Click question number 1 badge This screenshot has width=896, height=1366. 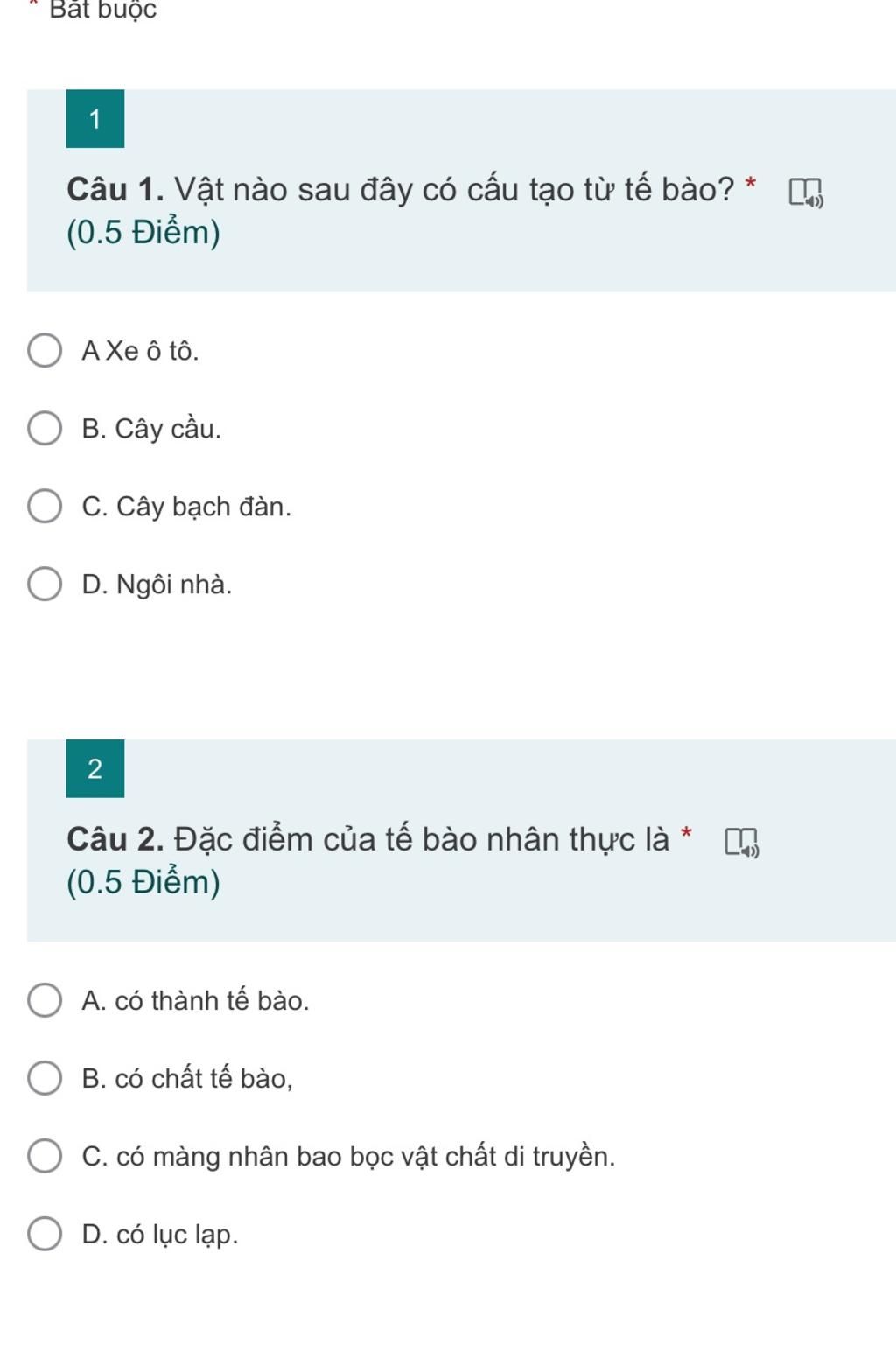(95, 119)
